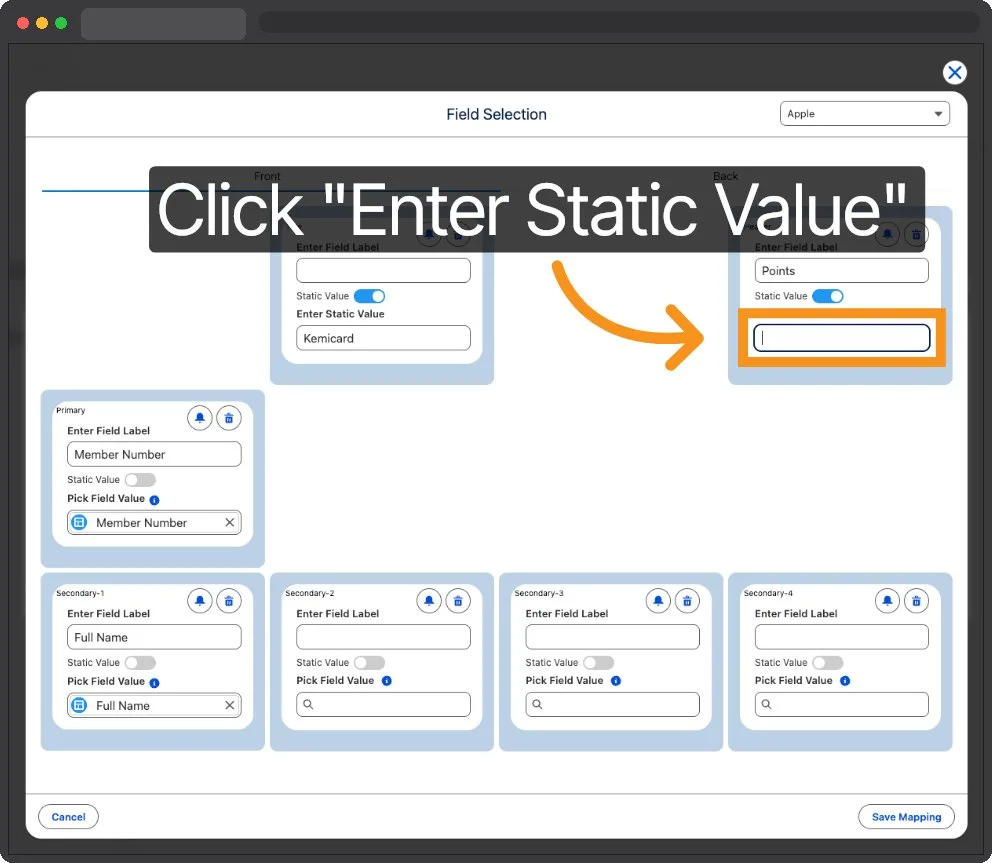The width and height of the screenshot is (992, 863).
Task: Open Secondary-2 Pick Field Value search box
Action: coord(383,704)
